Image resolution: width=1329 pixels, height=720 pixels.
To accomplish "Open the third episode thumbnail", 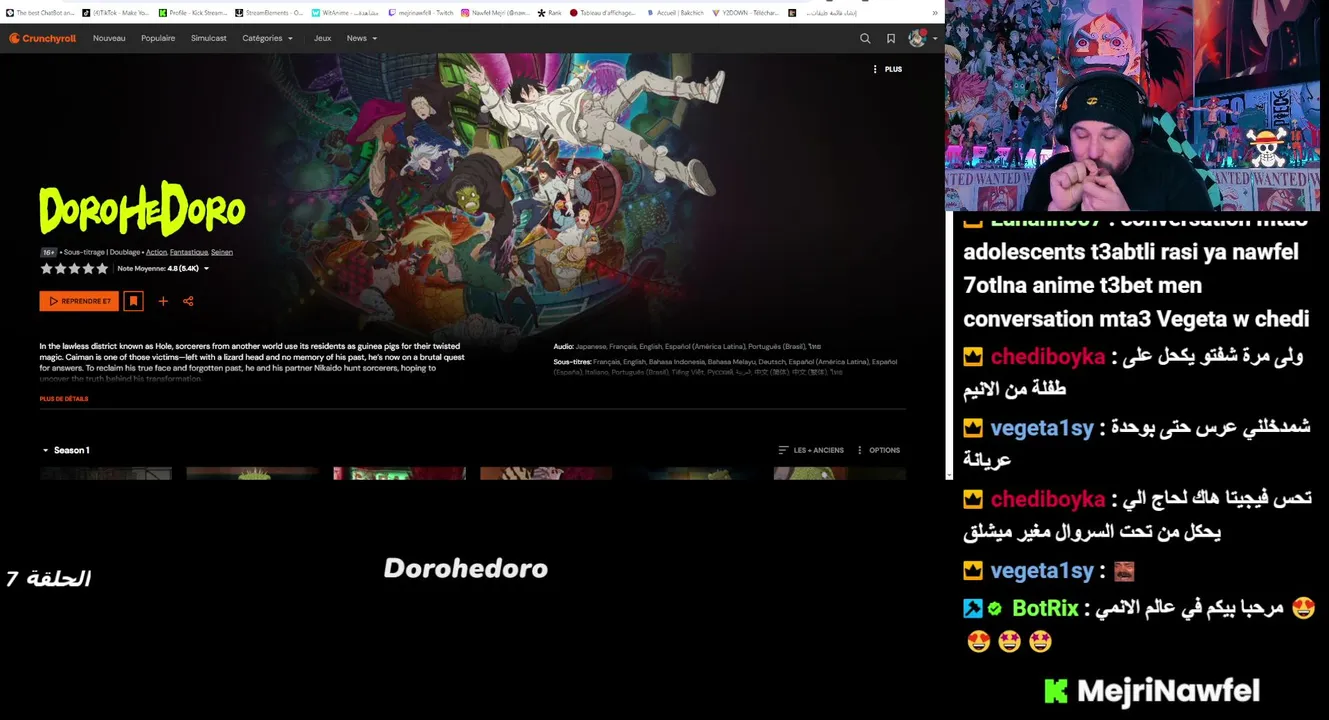I will 399,473.
